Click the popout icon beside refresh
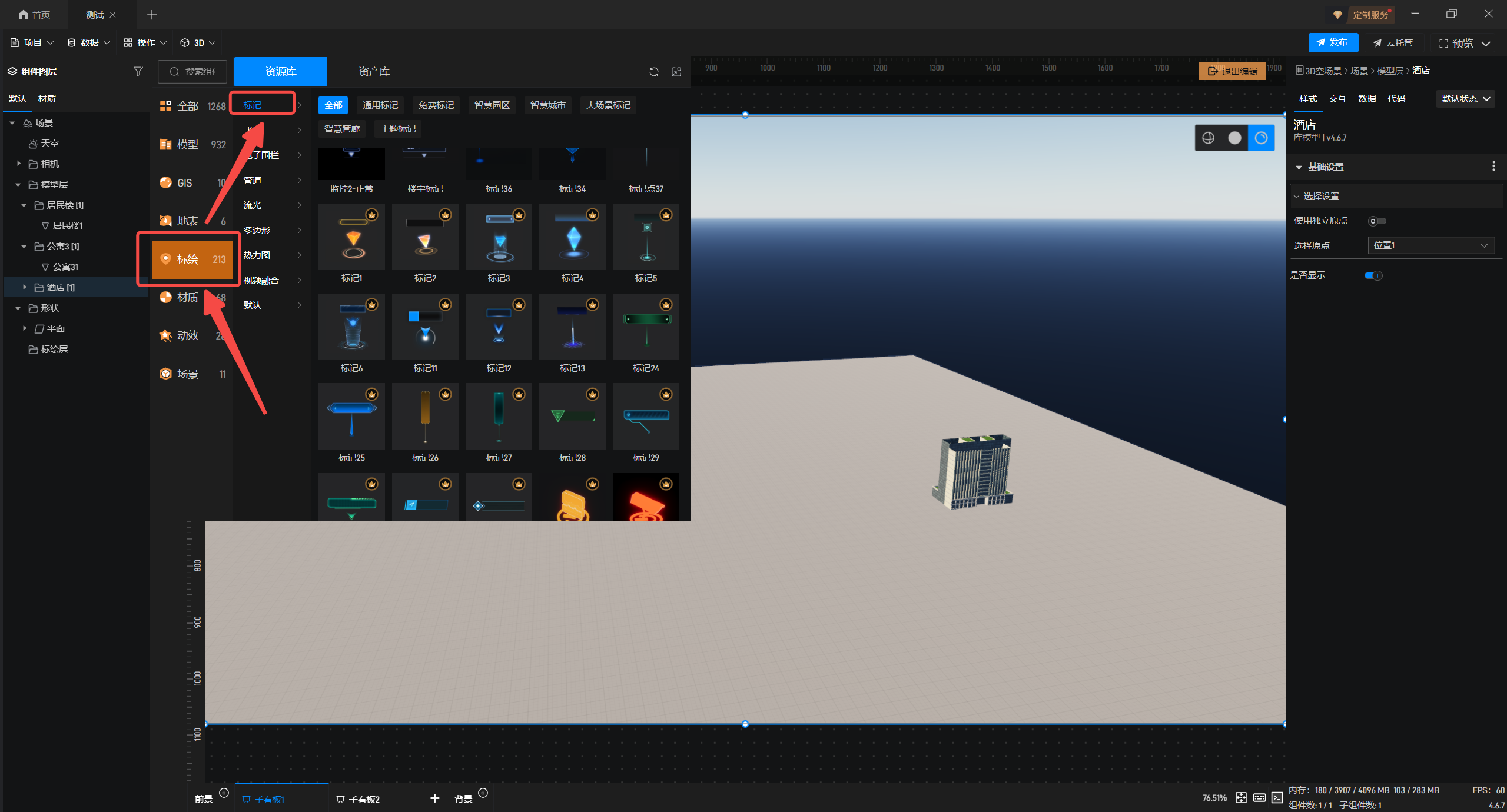This screenshot has height=812, width=1507. click(676, 72)
